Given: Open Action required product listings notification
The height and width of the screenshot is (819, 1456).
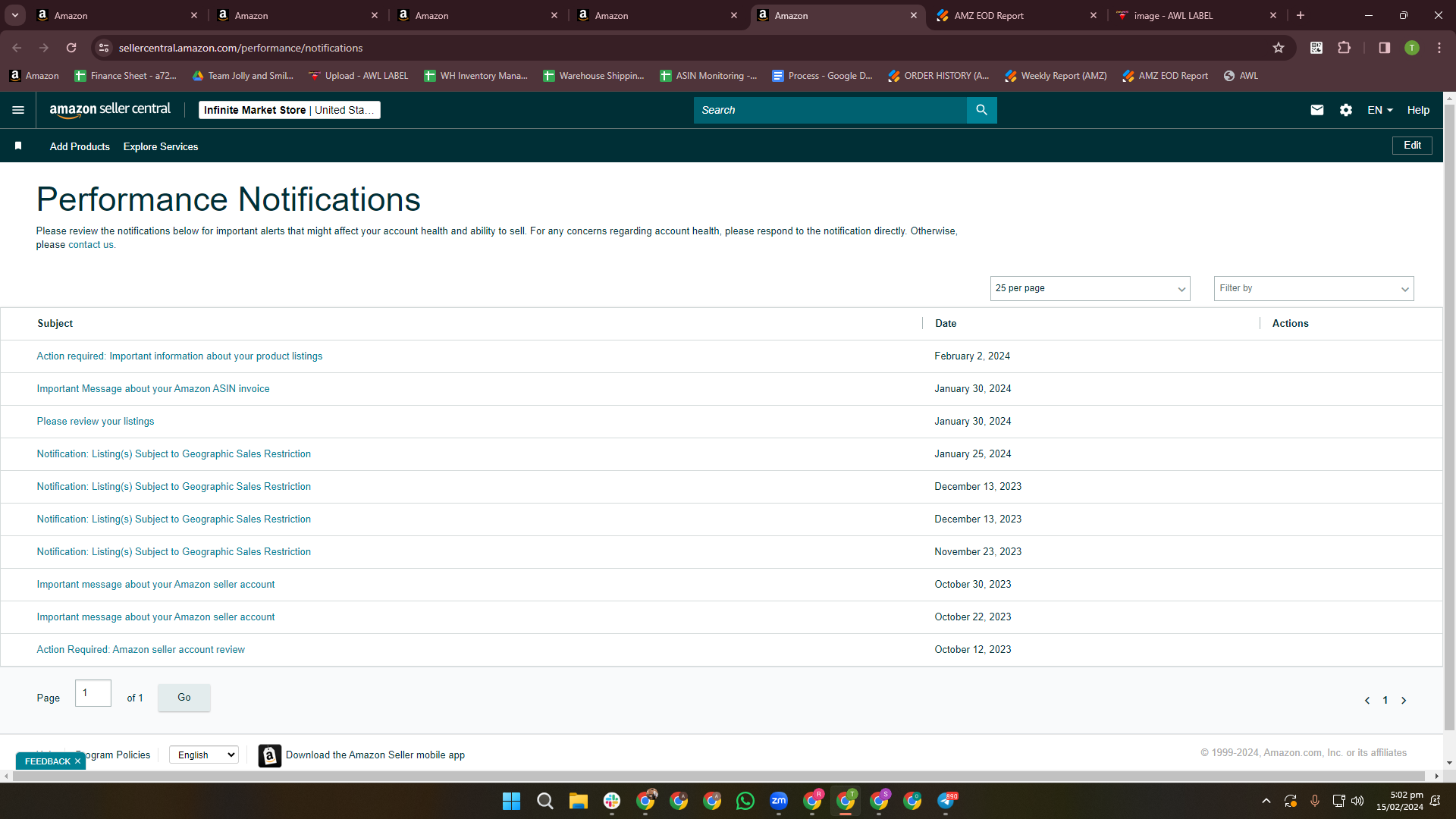Looking at the screenshot, I should click(x=180, y=356).
